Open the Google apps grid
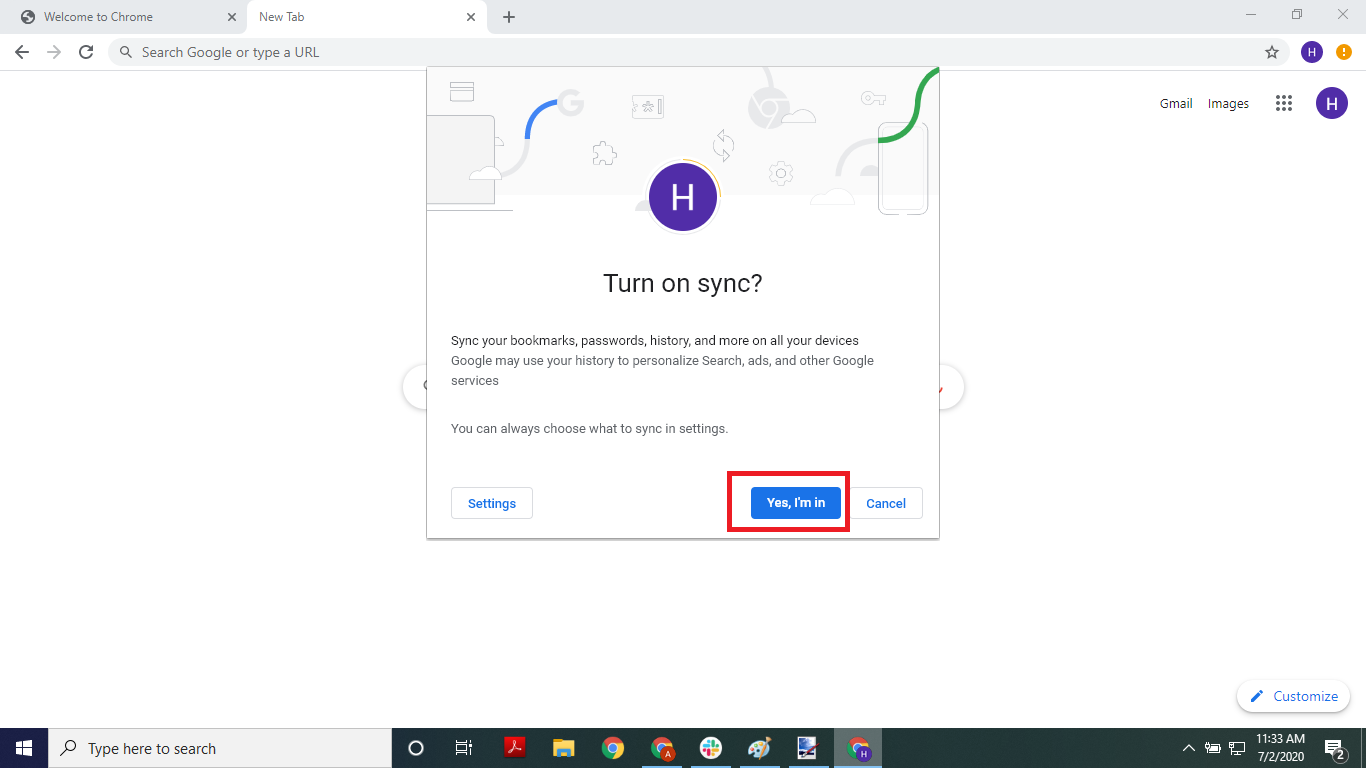 (x=1284, y=103)
